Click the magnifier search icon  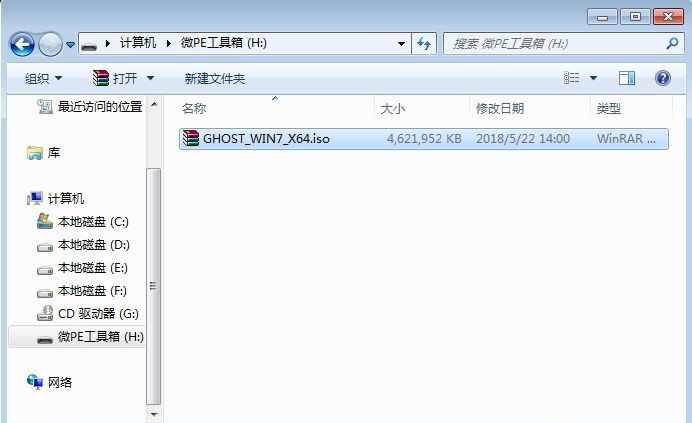[x=672, y=43]
